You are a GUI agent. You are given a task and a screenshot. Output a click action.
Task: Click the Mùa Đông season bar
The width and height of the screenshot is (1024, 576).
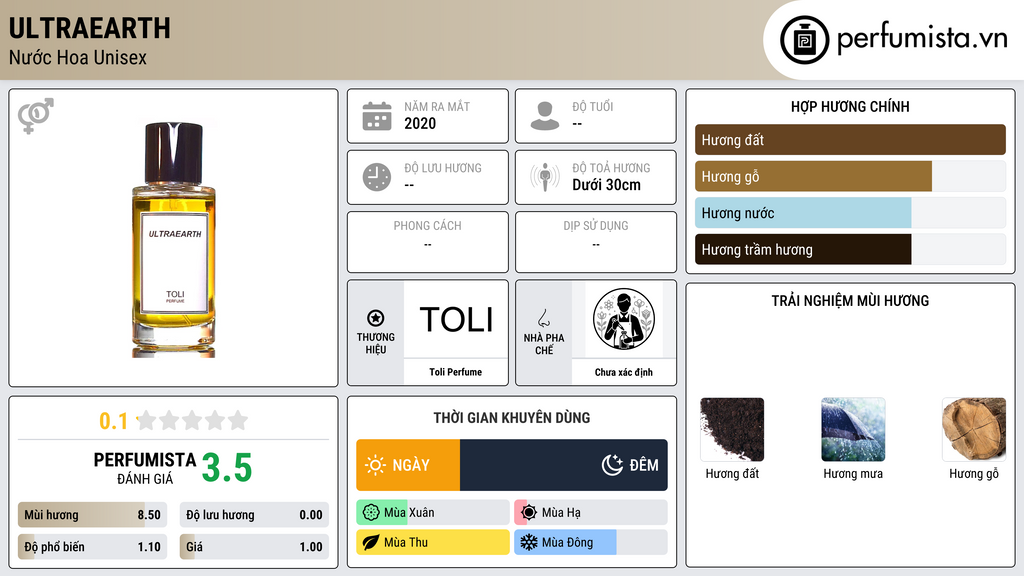pos(590,542)
